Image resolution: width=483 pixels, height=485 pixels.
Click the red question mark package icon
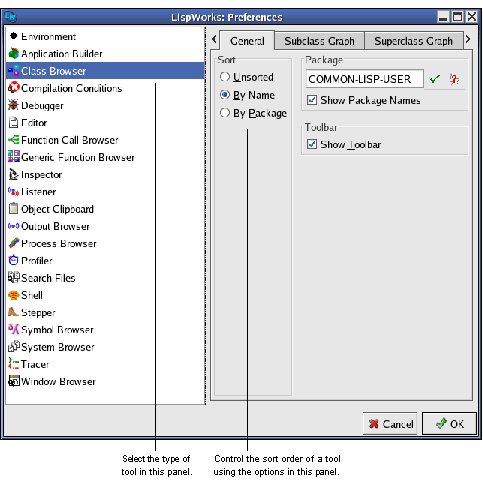pyautogui.click(x=454, y=79)
